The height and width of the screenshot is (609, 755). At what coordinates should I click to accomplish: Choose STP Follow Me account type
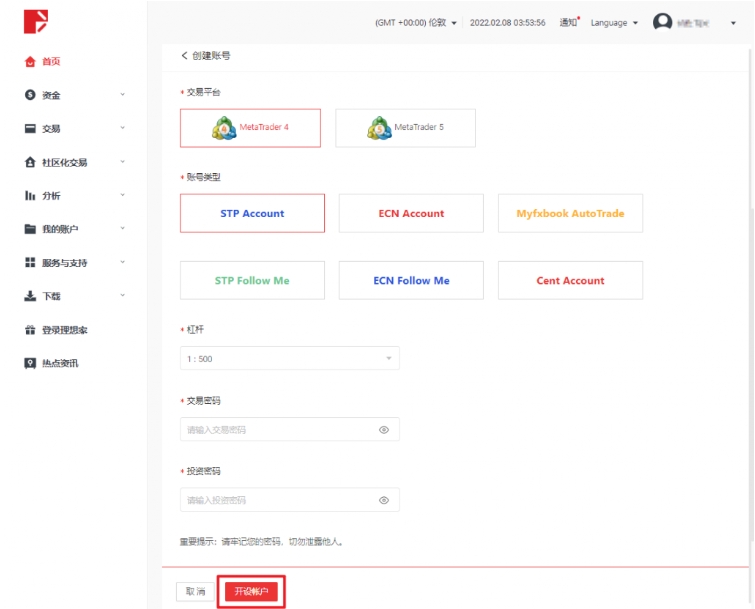(252, 280)
